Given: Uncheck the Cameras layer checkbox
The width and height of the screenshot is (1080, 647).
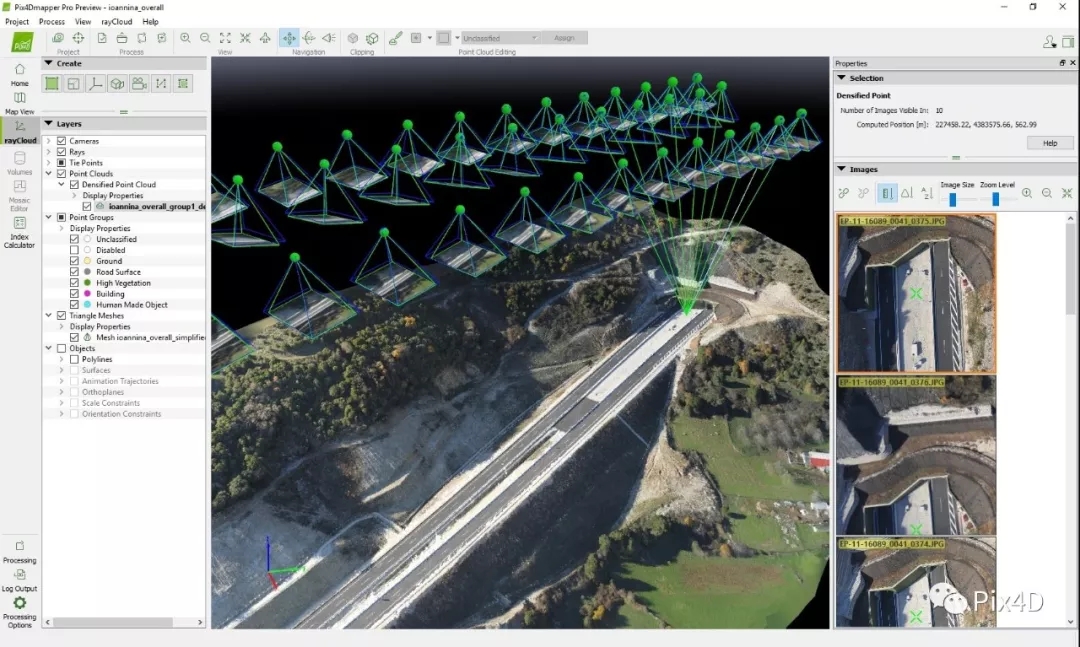Looking at the screenshot, I should click(62, 141).
